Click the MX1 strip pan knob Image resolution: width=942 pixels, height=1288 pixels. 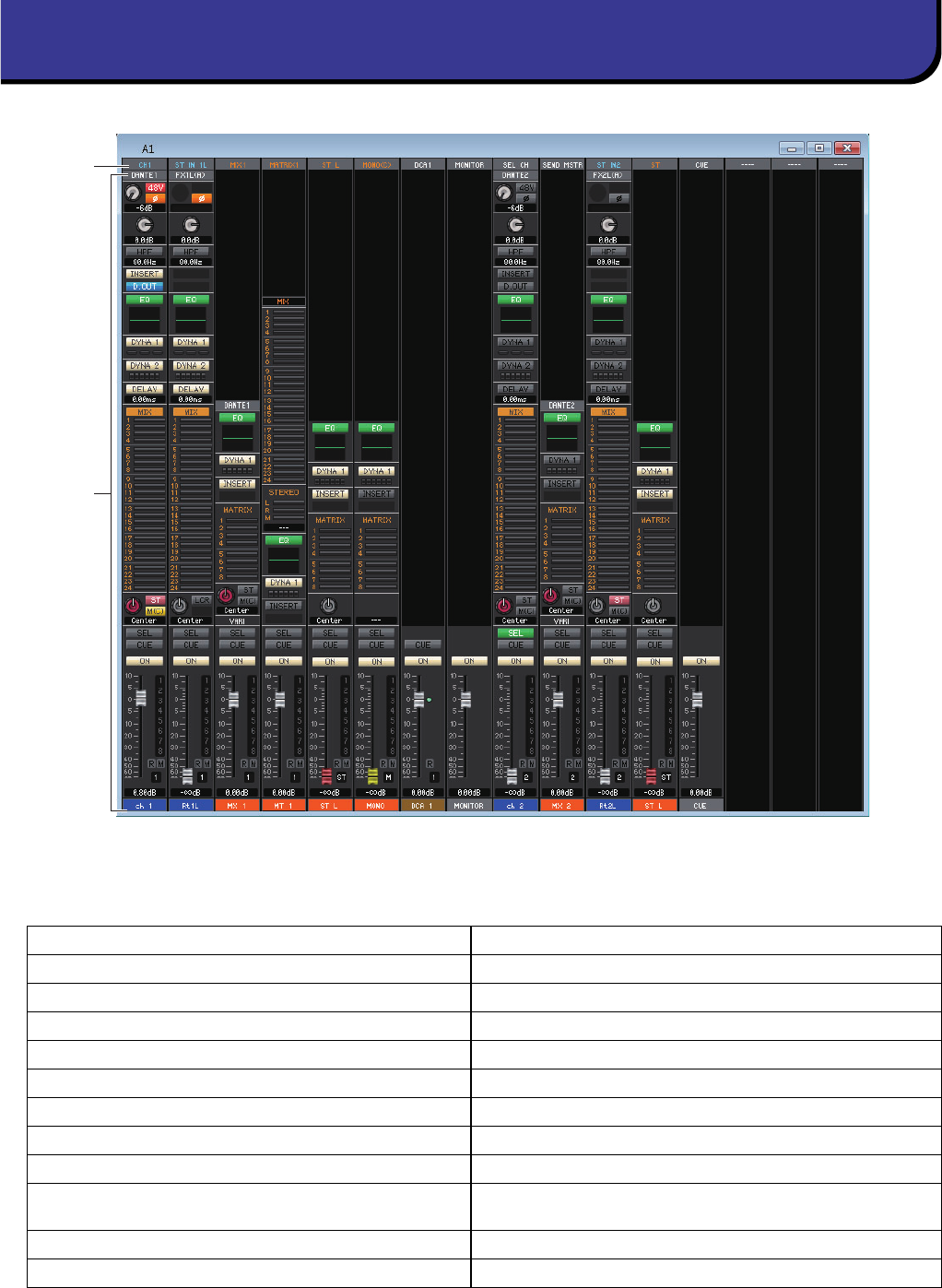click(x=226, y=596)
